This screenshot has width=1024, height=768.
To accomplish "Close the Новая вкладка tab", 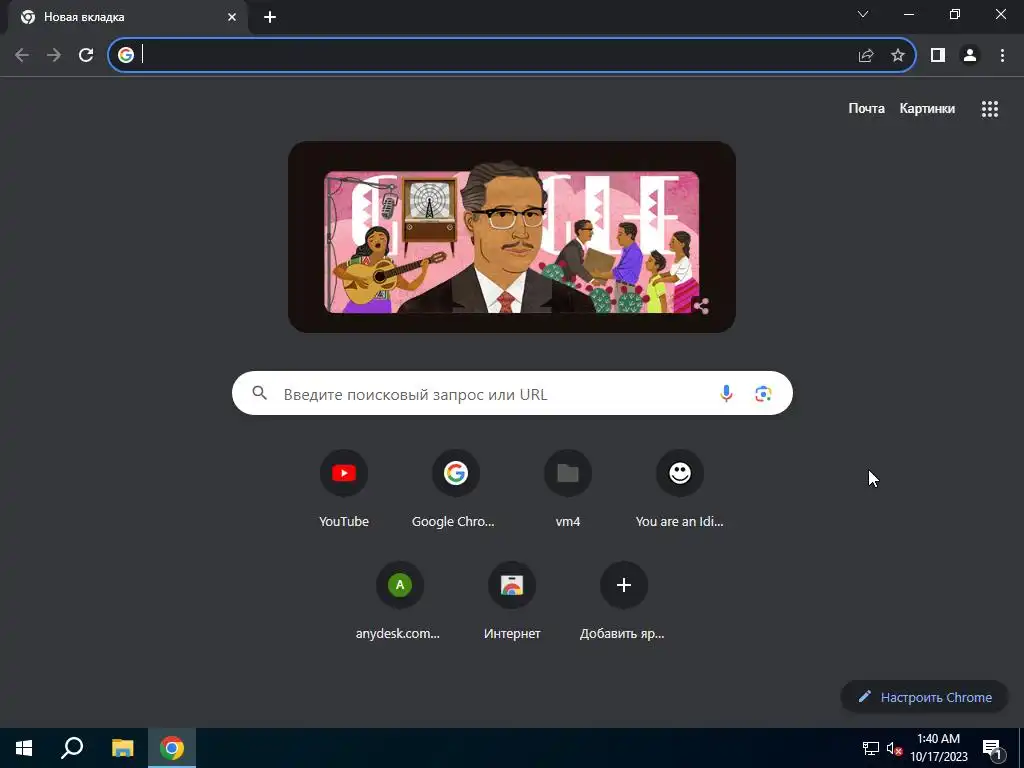I will tap(232, 17).
